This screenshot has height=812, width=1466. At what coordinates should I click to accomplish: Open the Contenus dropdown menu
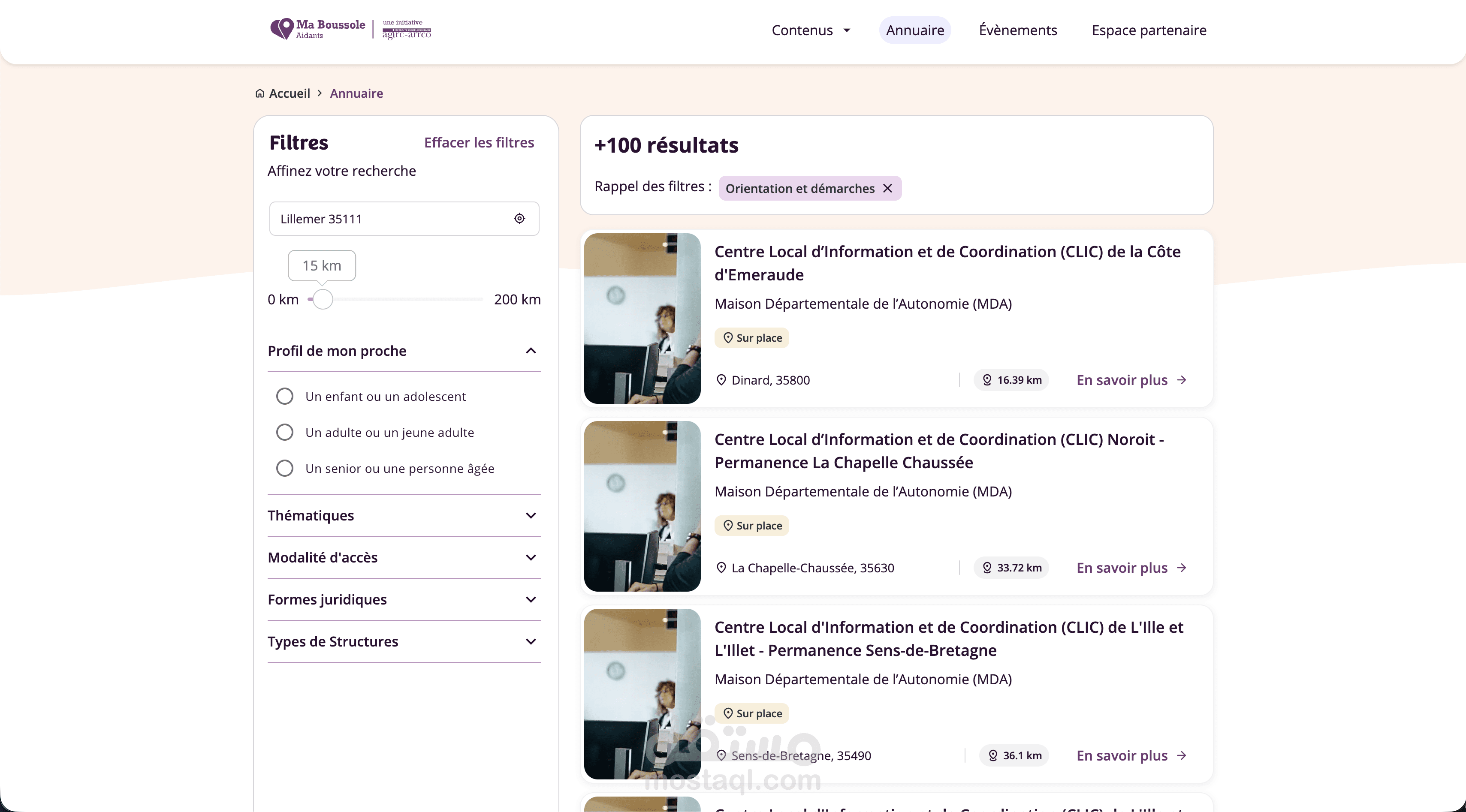(810, 30)
